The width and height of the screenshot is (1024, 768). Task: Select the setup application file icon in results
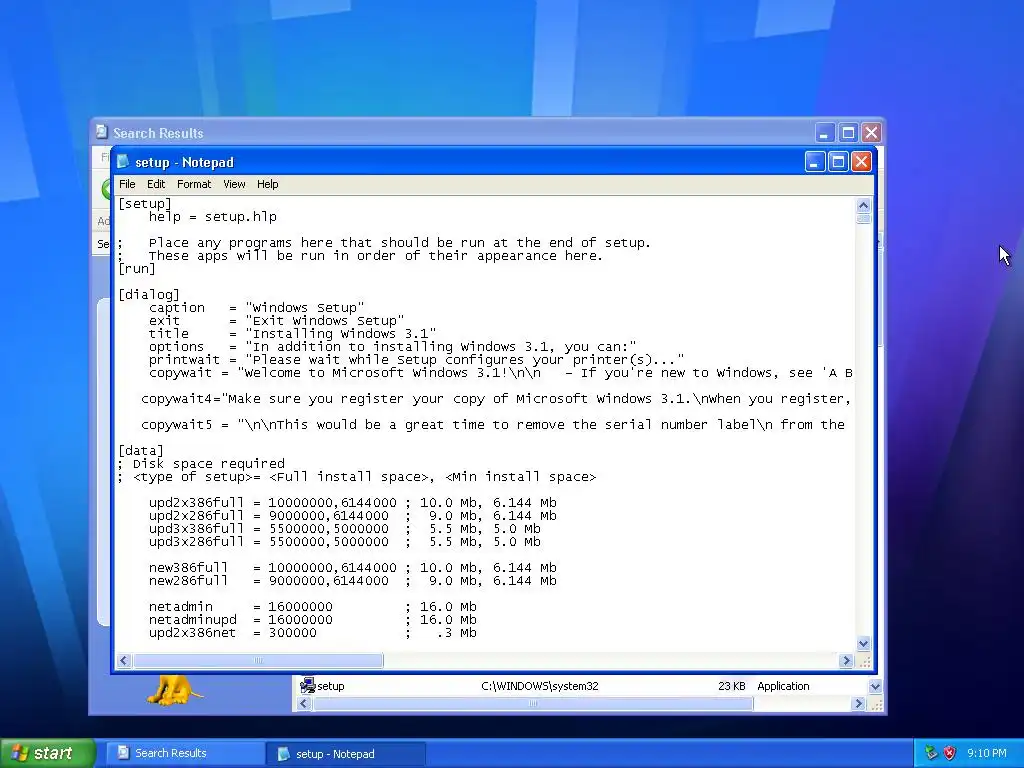307,685
